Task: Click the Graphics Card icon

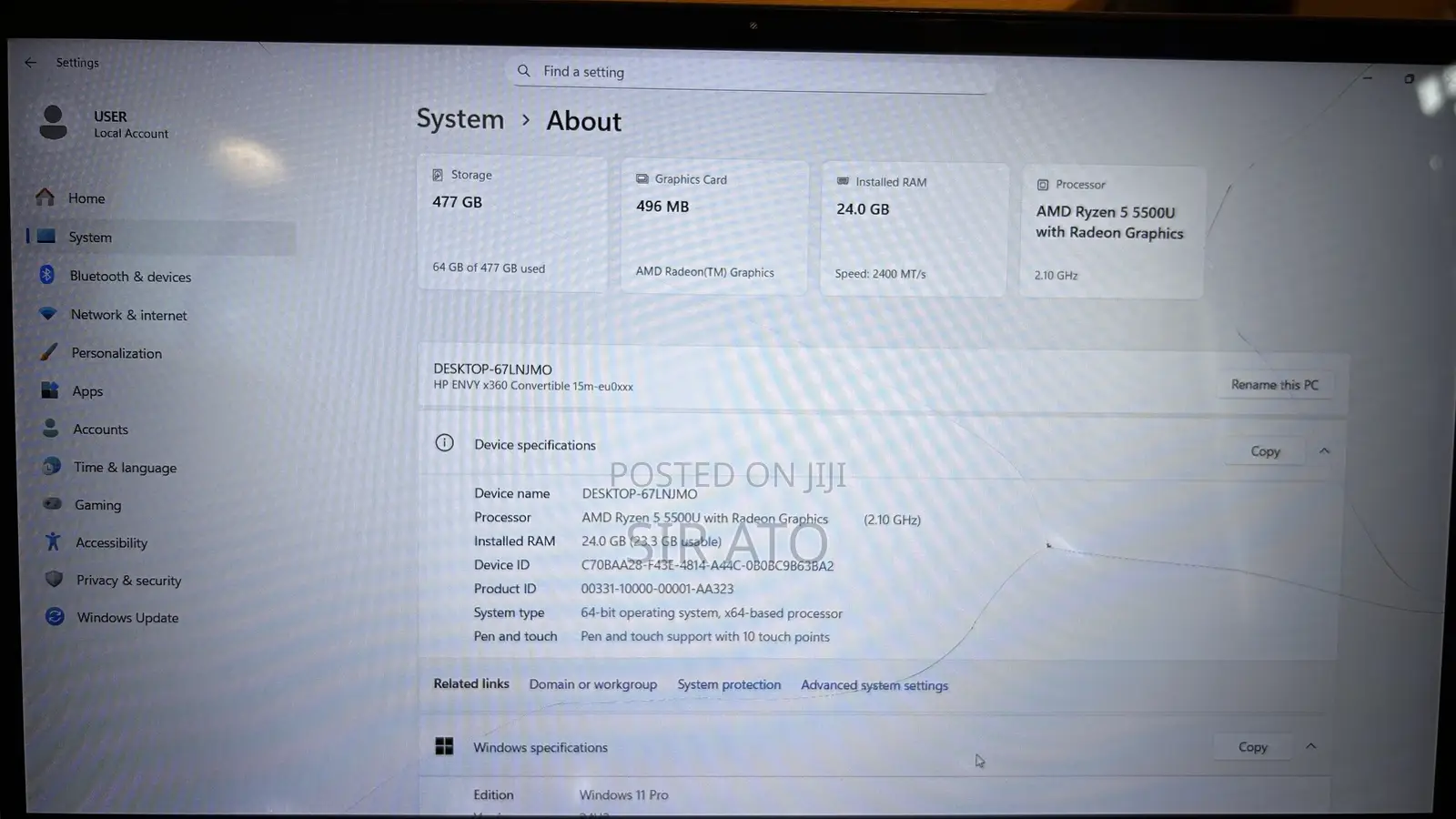Action: (x=642, y=179)
